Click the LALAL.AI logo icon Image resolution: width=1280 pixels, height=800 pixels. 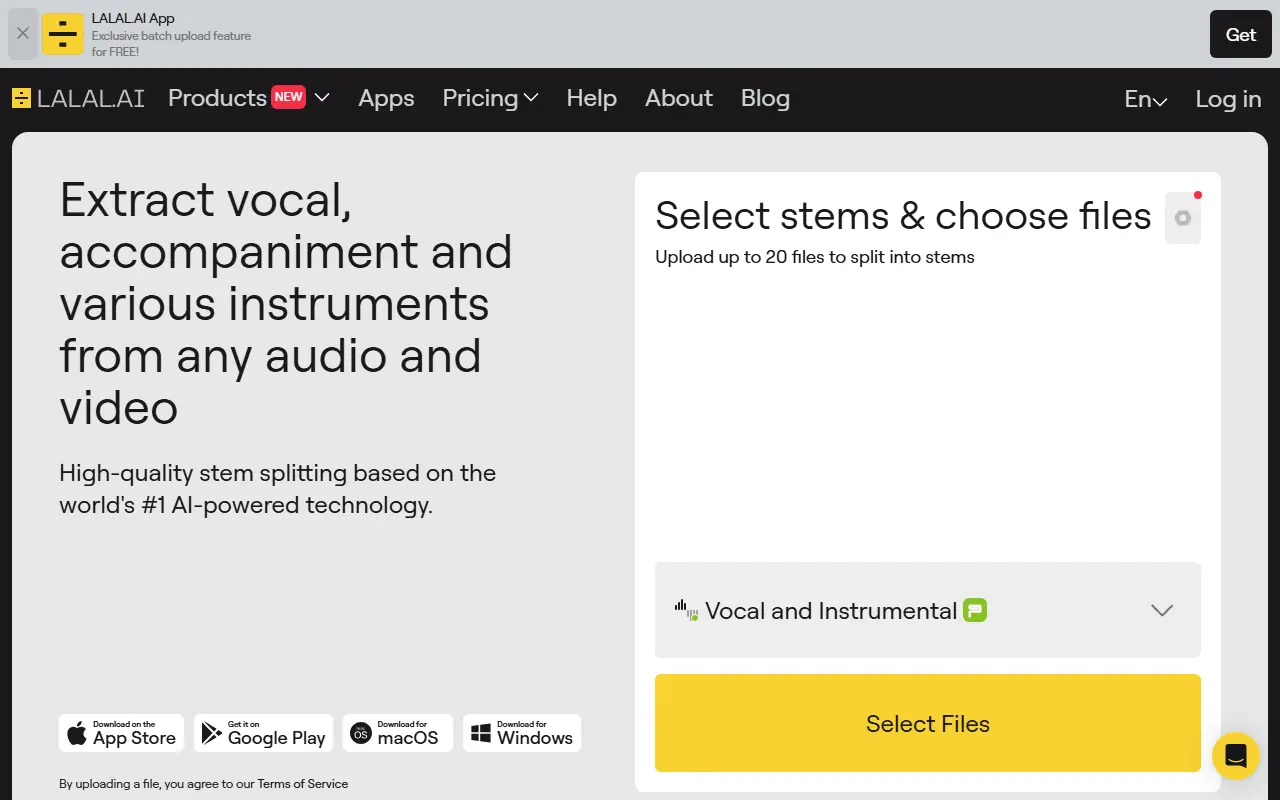(20, 98)
